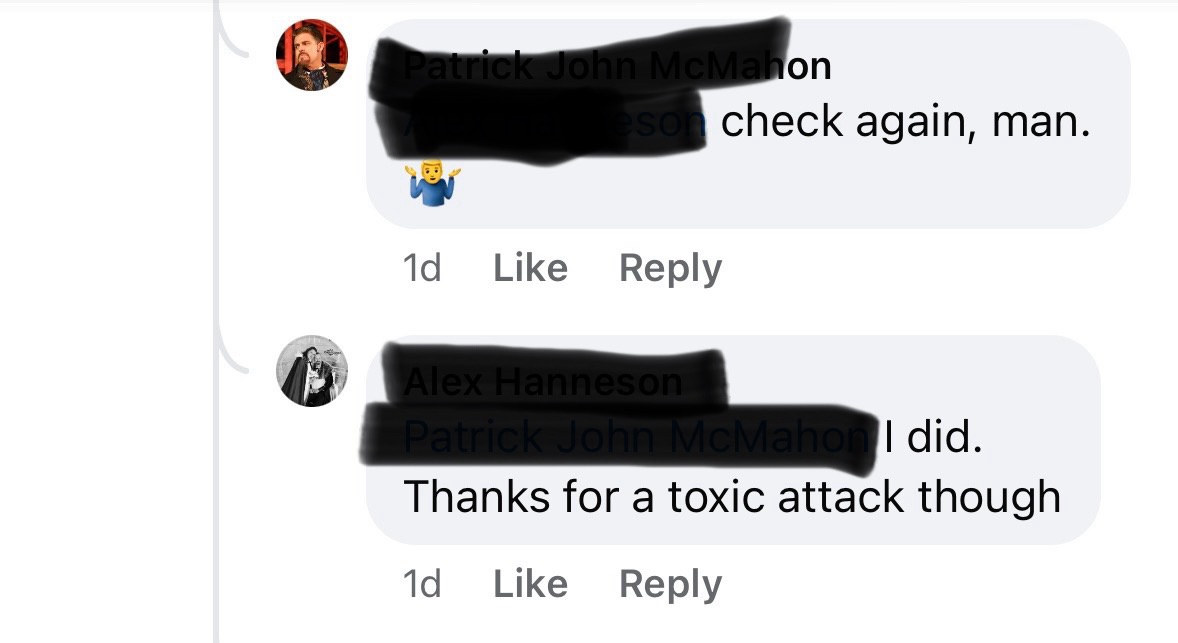Click the curved connector leading to the red avatar

pyautogui.click(x=232, y=38)
